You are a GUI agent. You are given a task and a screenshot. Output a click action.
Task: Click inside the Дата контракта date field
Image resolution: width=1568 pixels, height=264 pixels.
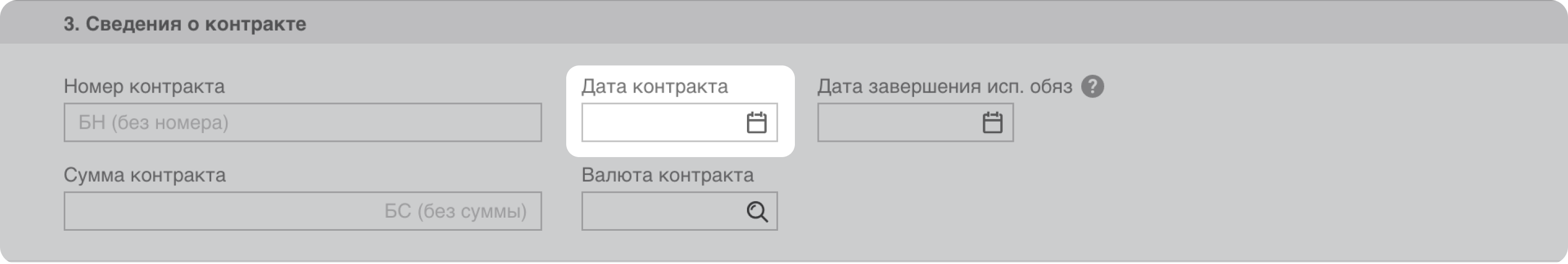(660, 123)
